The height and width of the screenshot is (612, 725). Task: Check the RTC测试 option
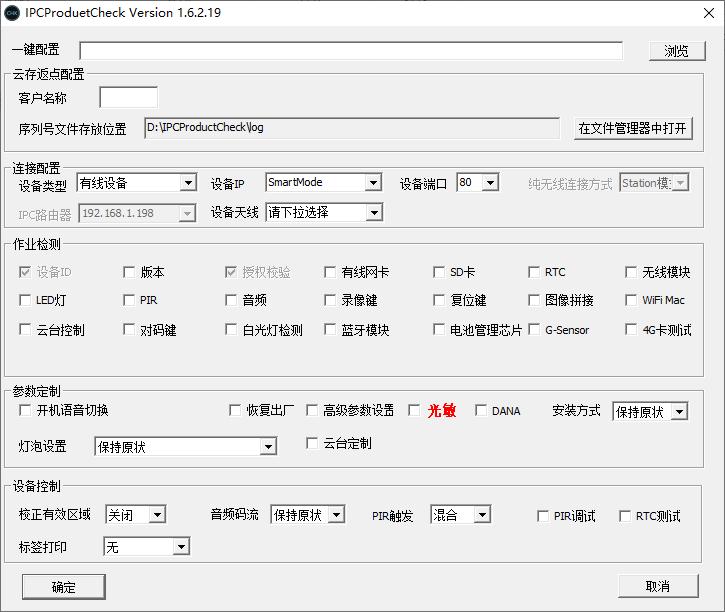coord(625,516)
